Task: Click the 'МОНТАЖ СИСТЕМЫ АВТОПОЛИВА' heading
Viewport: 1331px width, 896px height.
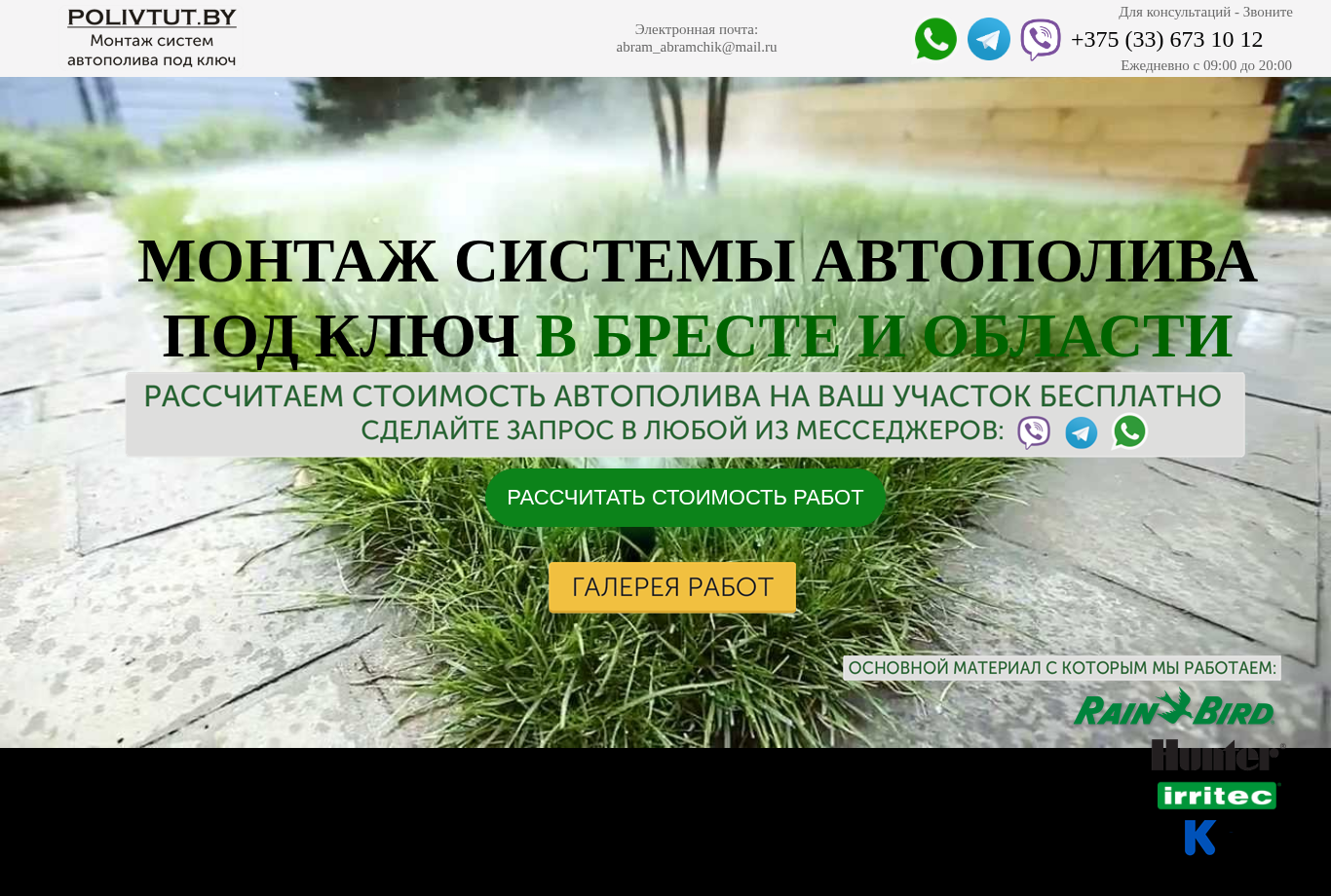Action: [697, 261]
